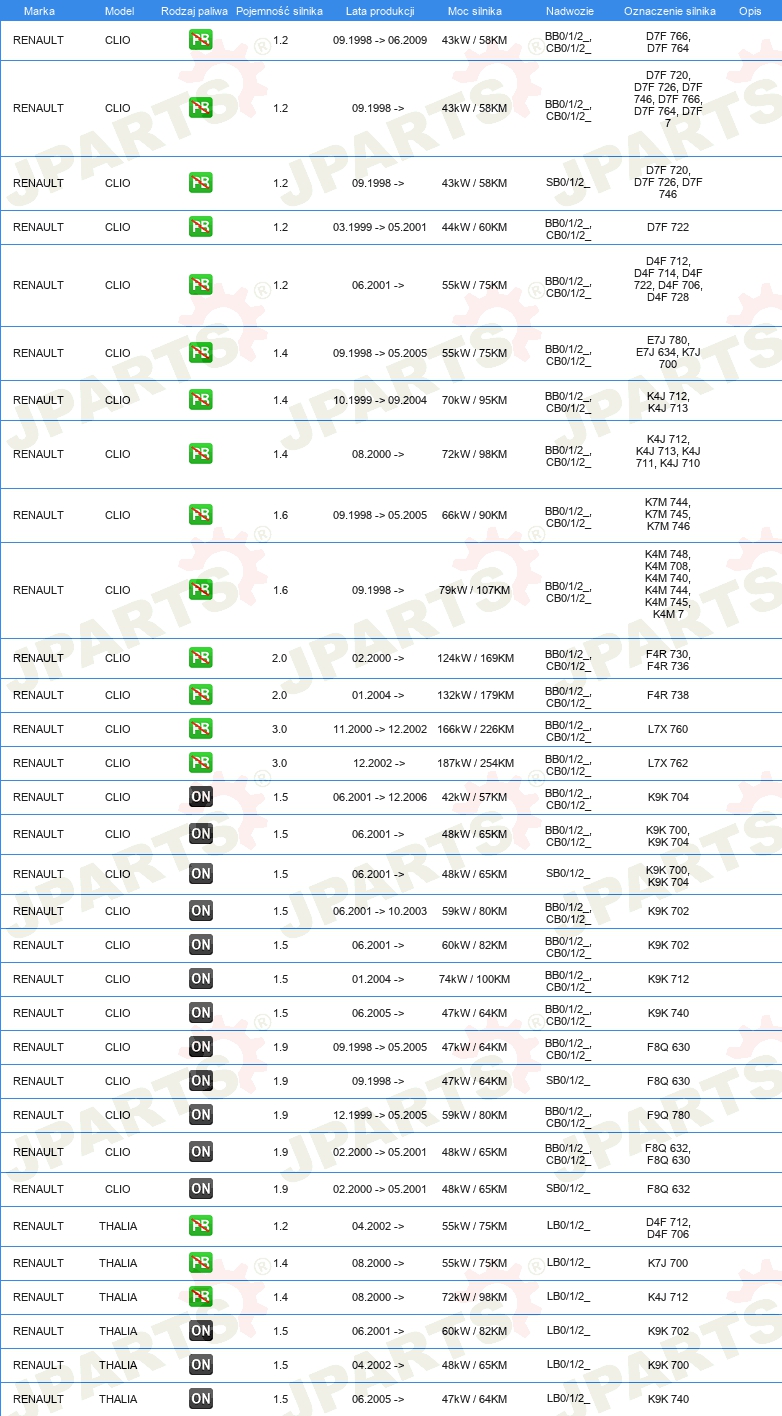Select the F4R 738 engine code cell
782x1416 pixels.
(x=668, y=695)
